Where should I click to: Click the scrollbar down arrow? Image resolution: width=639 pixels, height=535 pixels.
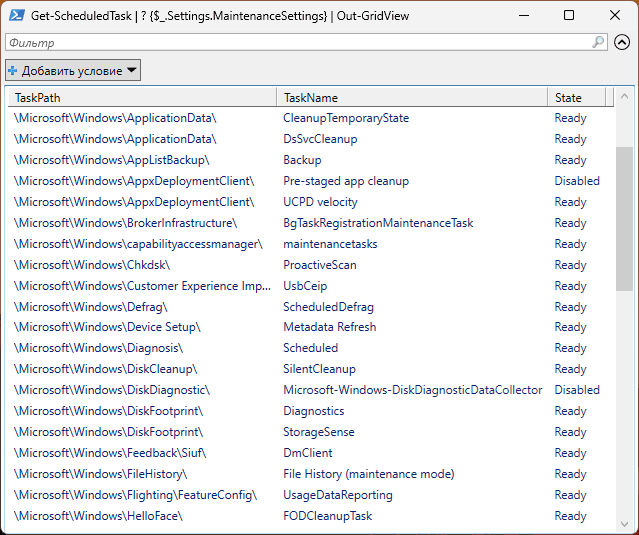624,524
